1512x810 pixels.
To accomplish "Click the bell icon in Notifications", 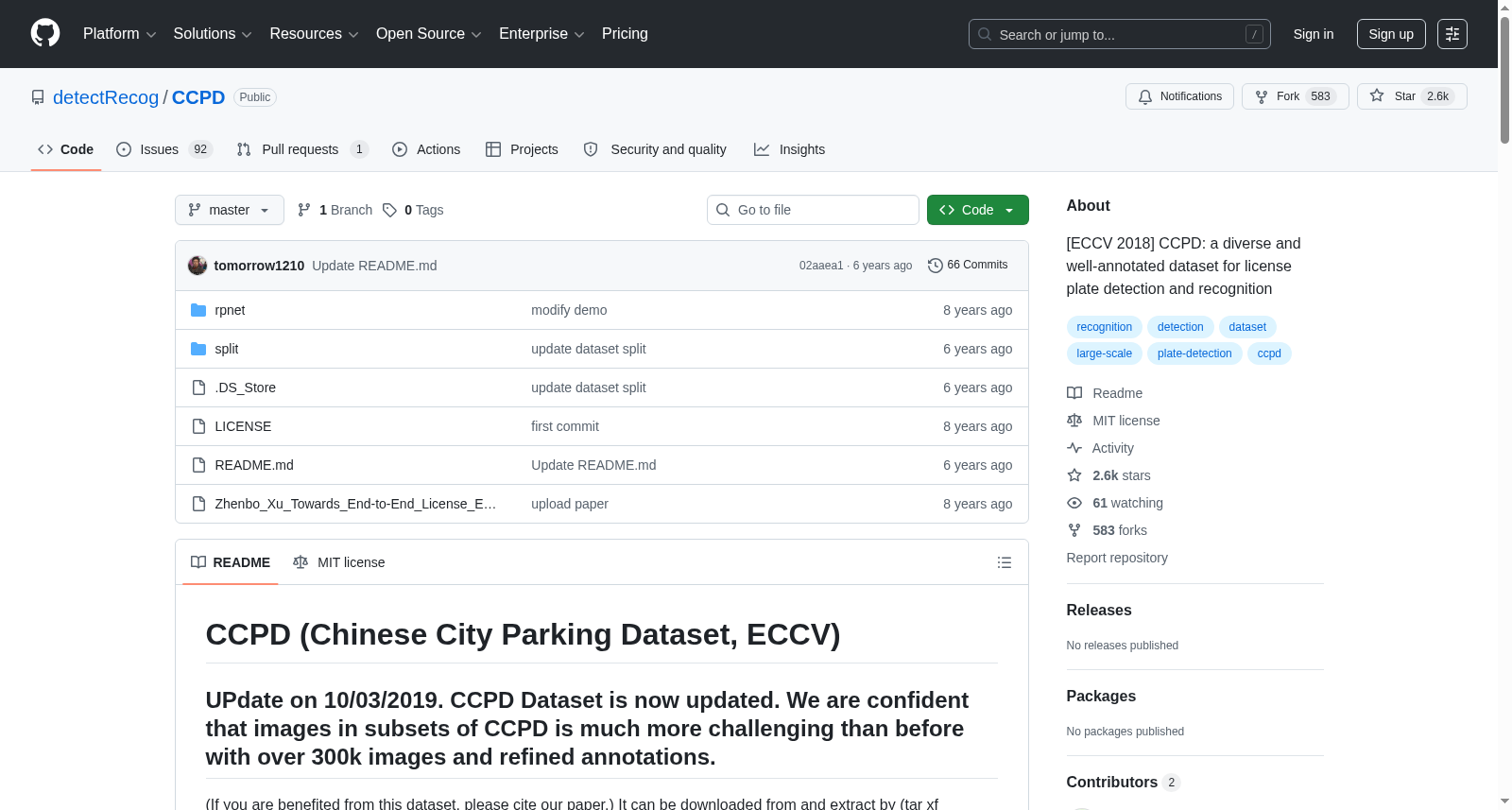I will tap(1145, 96).
